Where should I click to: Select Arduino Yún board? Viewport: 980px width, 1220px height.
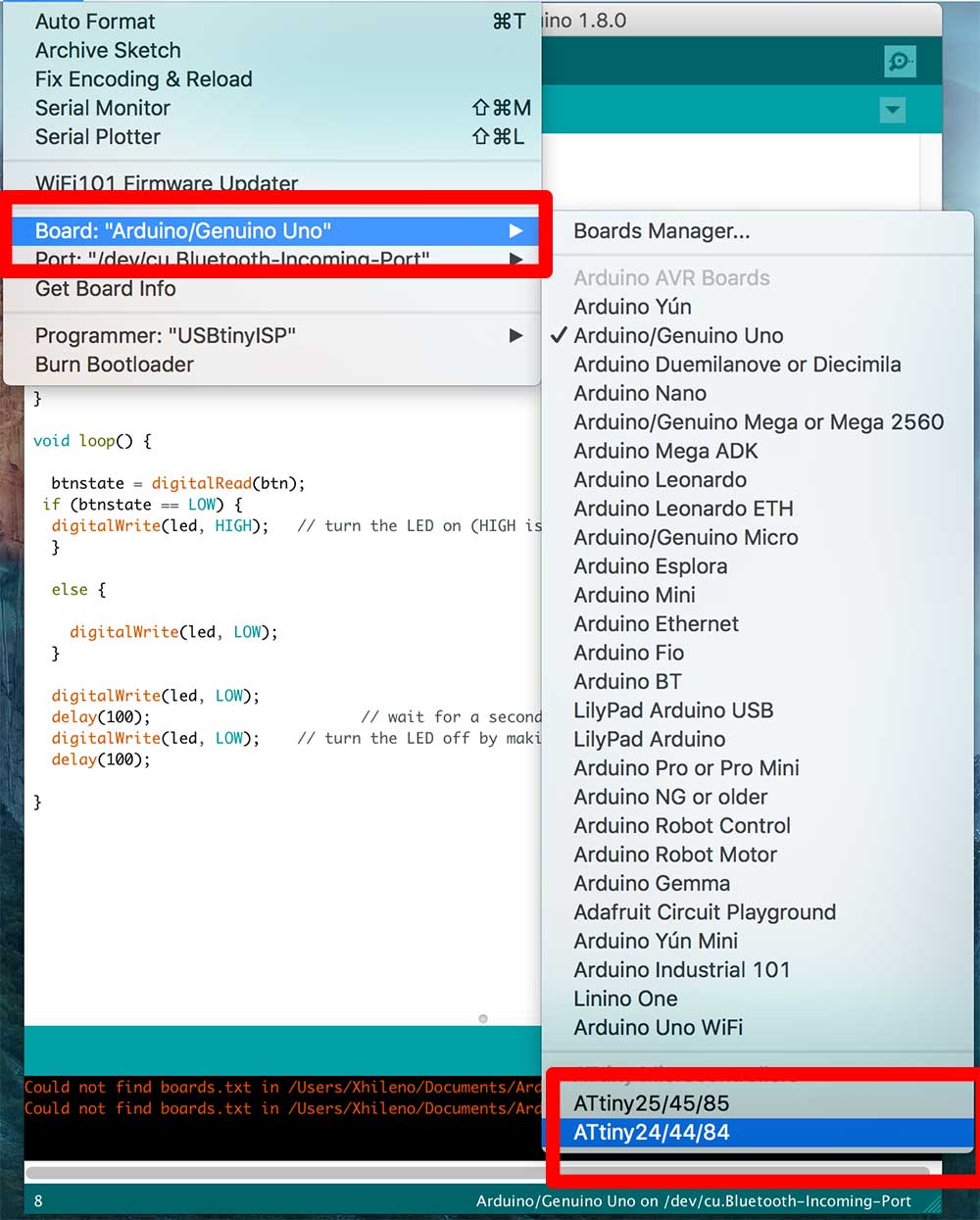(758, 307)
